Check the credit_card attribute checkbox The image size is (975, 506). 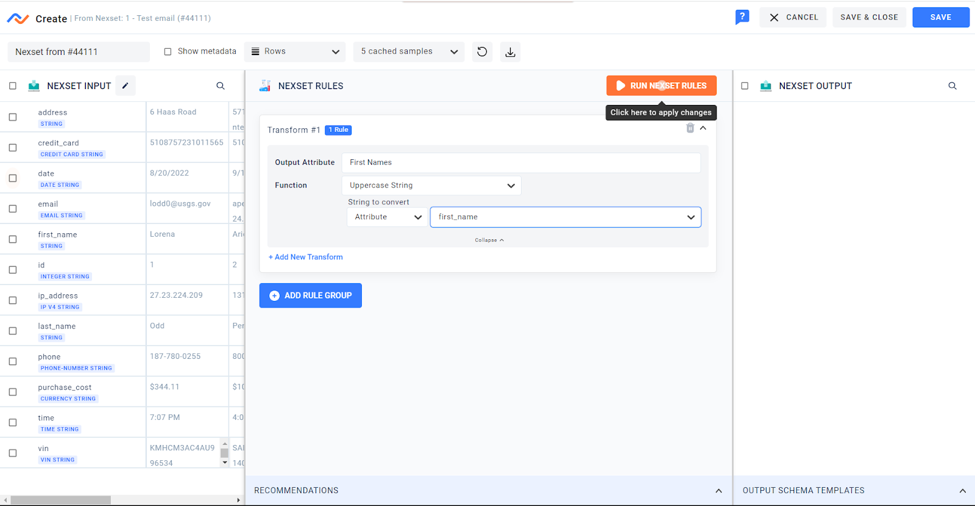13,148
